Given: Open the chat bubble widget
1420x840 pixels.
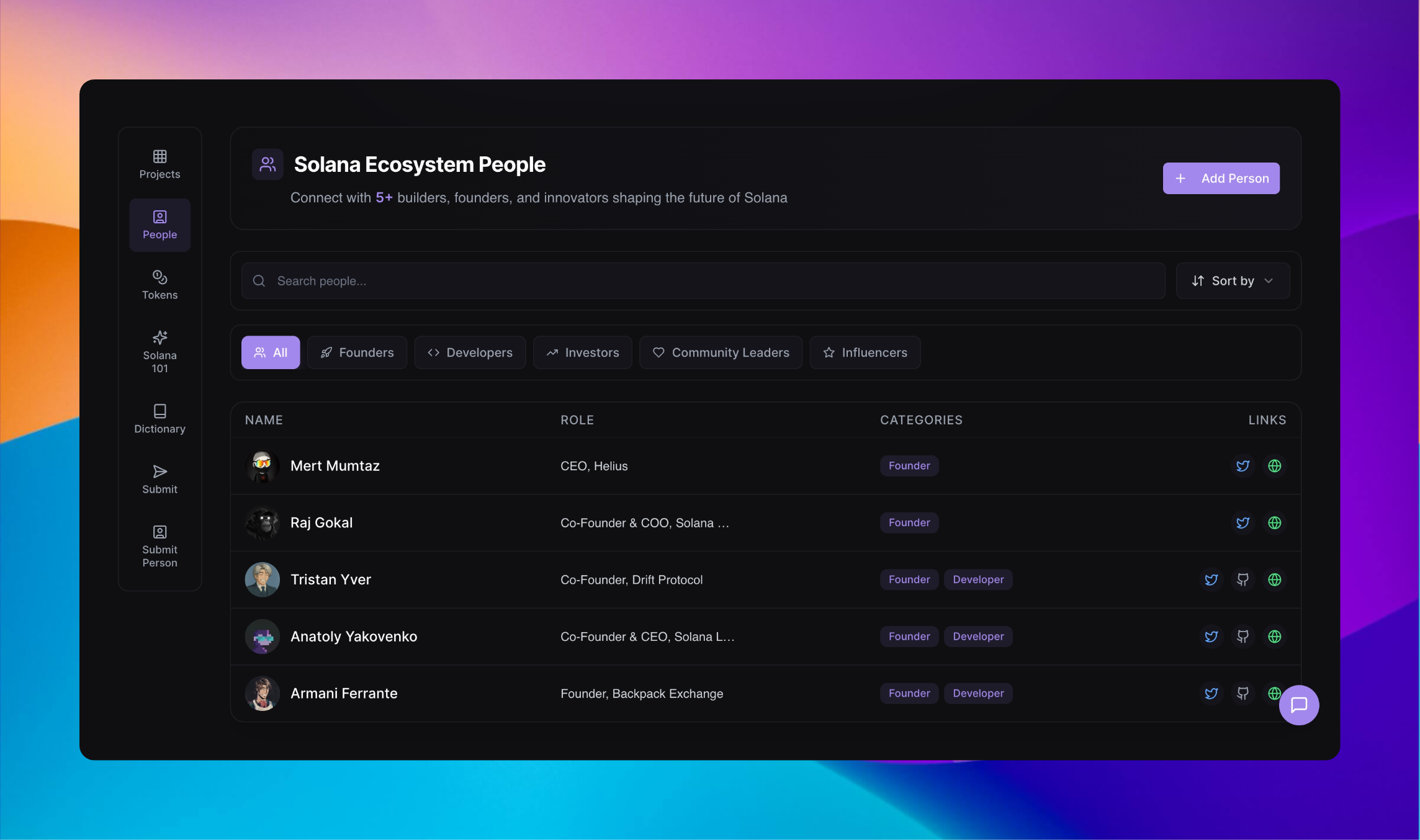Looking at the screenshot, I should [1299, 705].
